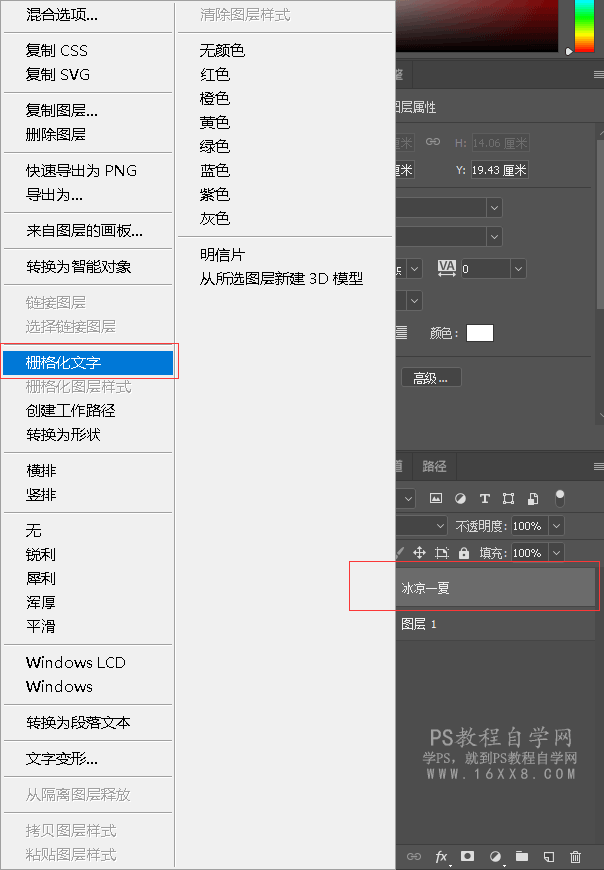The width and height of the screenshot is (604, 870).
Task: Open the opacity 不透明度 dropdown arrow
Action: click(556, 525)
